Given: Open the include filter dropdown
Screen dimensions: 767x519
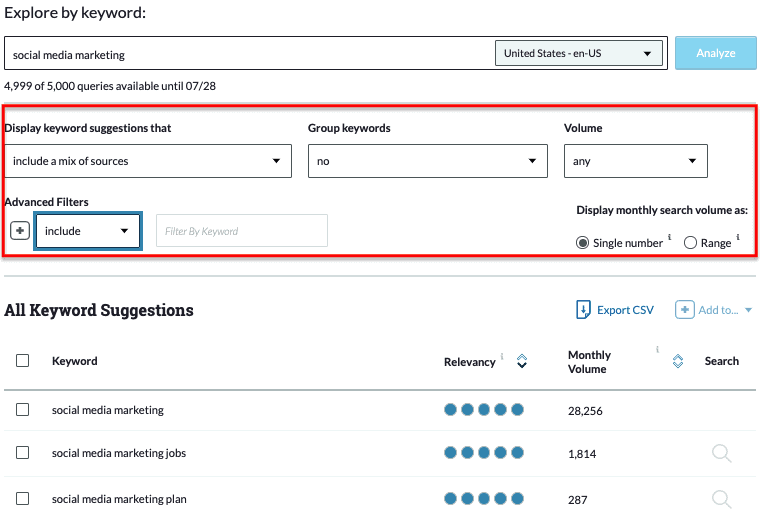Looking at the screenshot, I should [x=87, y=231].
